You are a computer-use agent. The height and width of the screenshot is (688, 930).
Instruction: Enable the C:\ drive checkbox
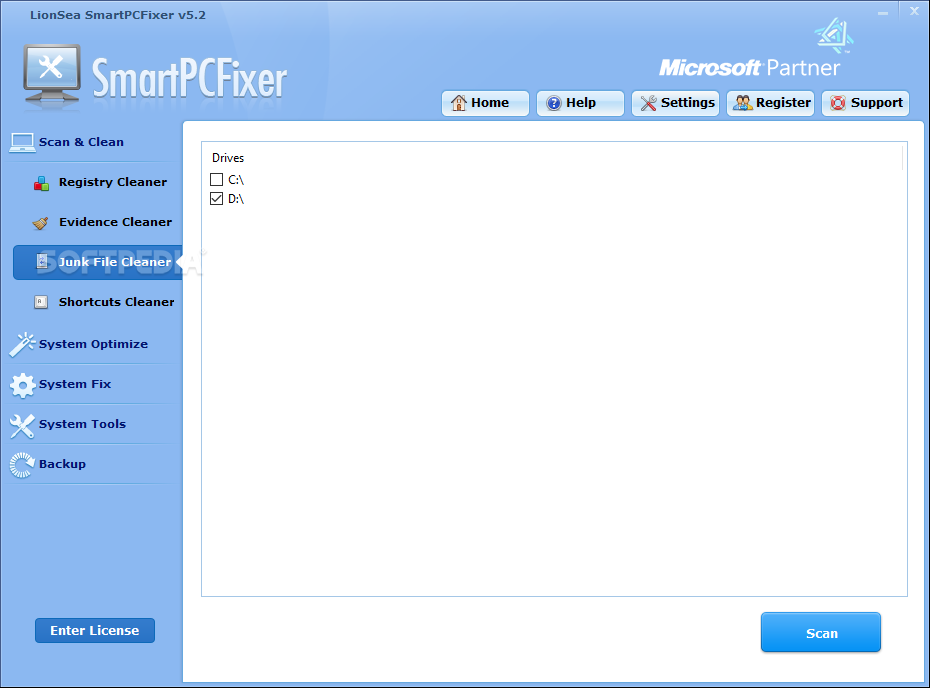(x=216, y=179)
